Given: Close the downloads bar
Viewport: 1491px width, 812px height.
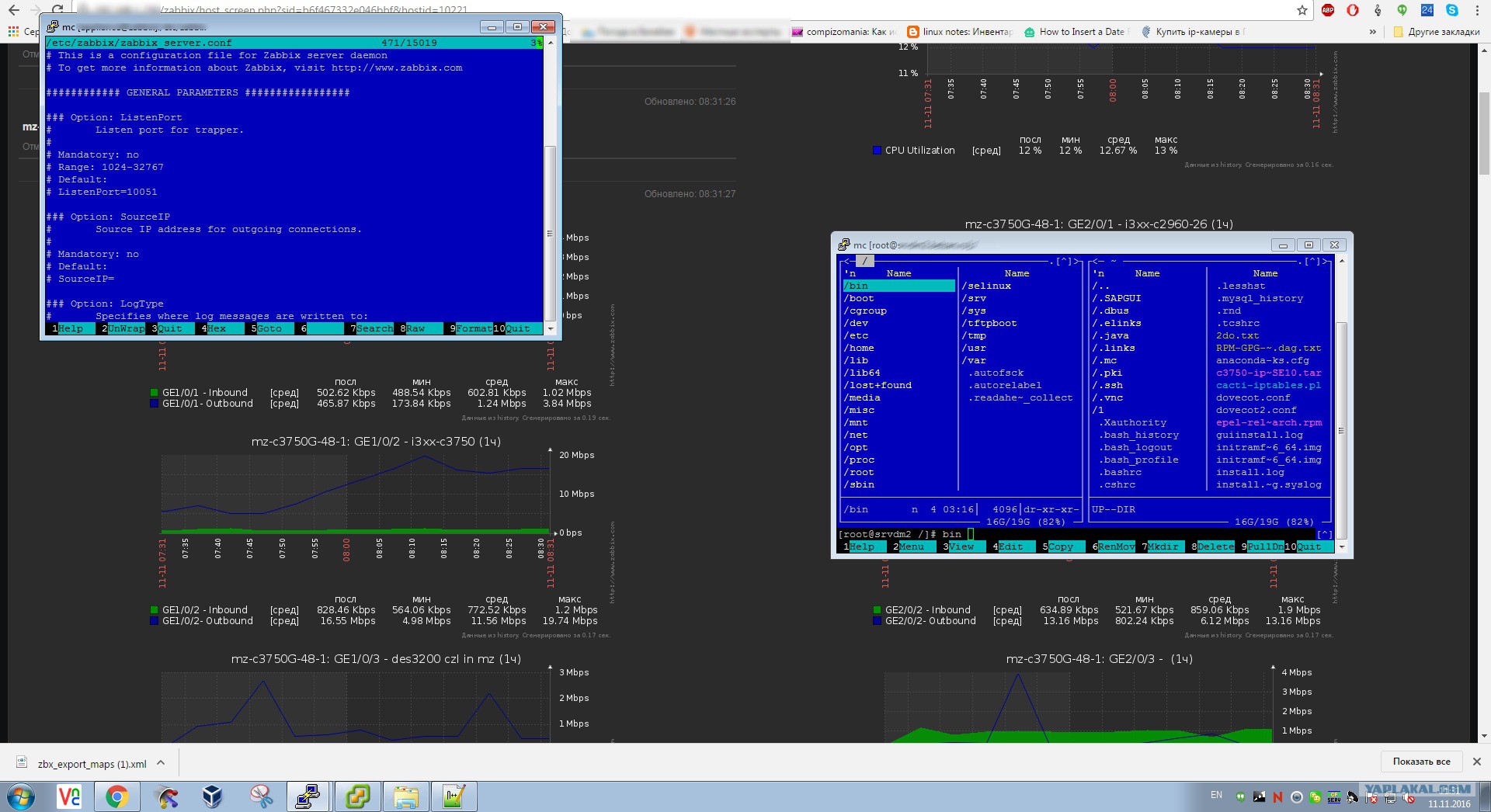Looking at the screenshot, I should 1477,762.
